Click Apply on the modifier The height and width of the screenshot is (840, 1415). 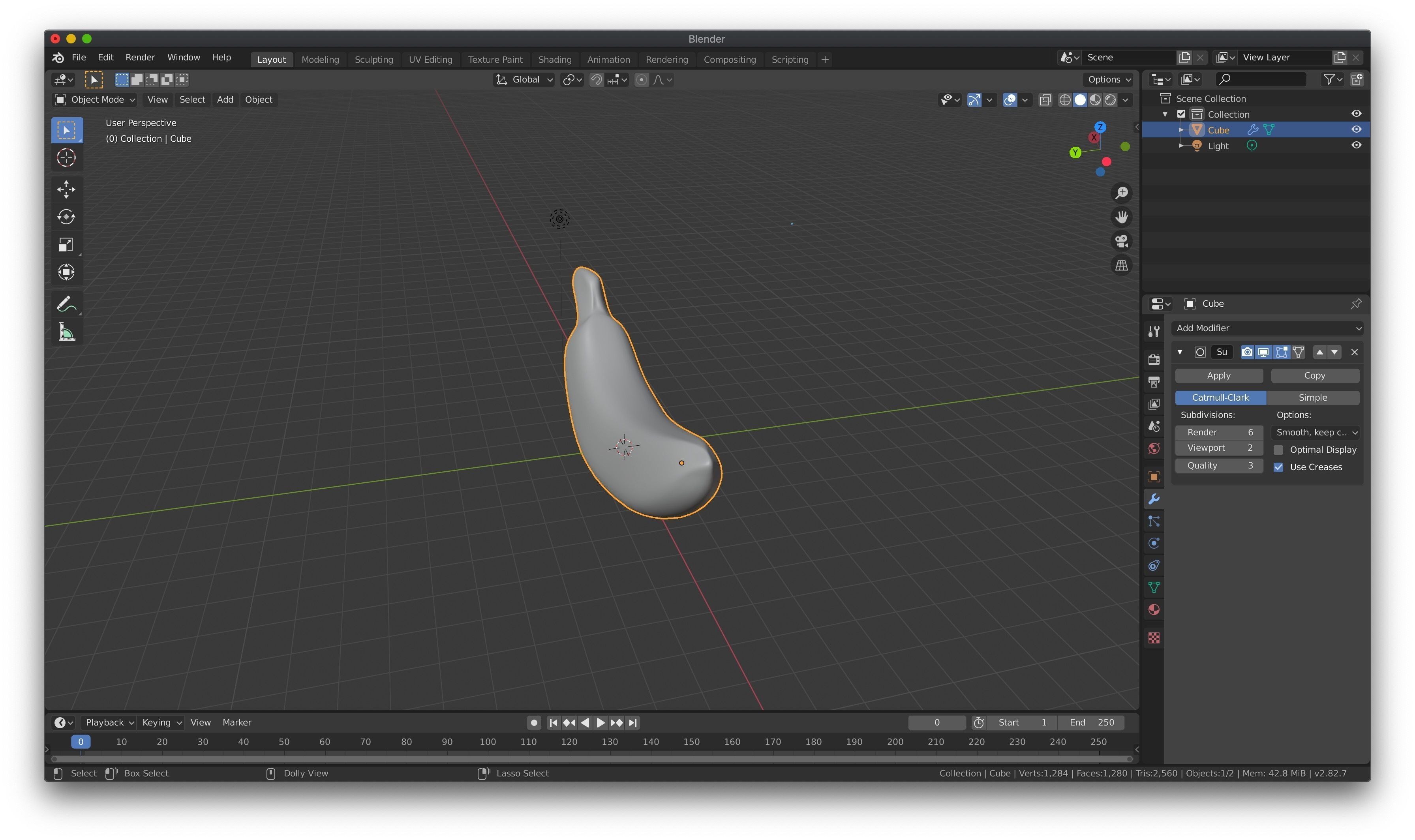tap(1219, 376)
